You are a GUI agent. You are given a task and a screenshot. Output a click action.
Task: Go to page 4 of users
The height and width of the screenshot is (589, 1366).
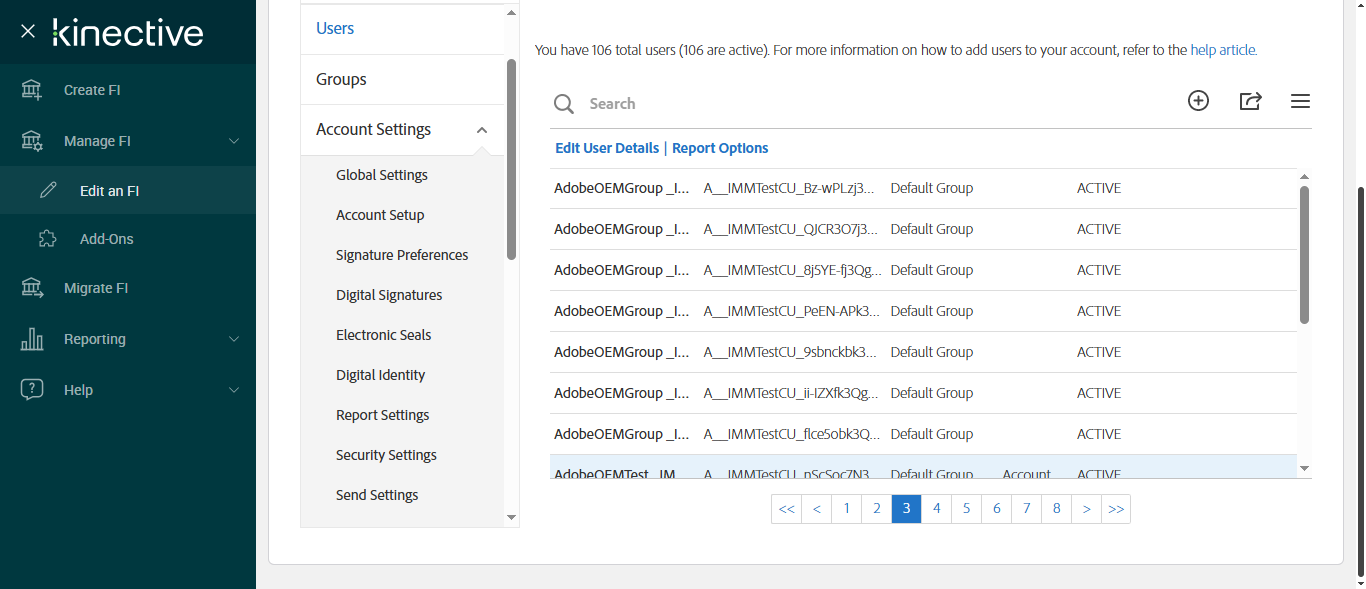(x=937, y=508)
